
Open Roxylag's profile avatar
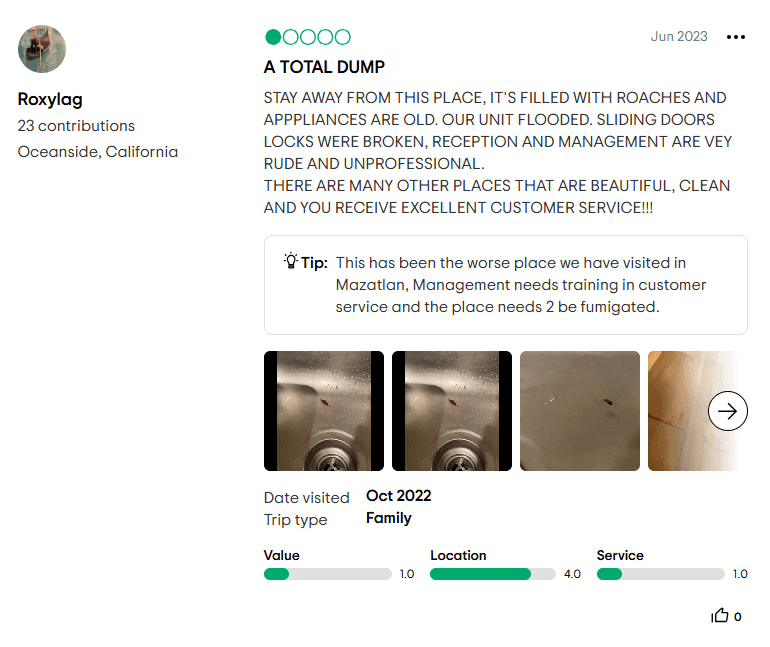pyautogui.click(x=42, y=50)
